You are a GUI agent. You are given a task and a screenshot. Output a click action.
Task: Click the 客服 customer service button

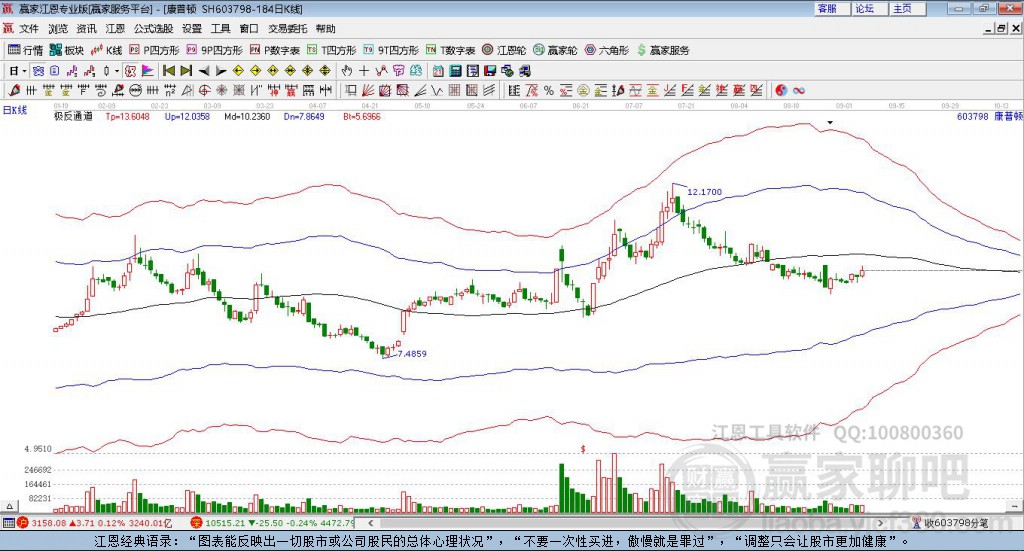coord(831,8)
